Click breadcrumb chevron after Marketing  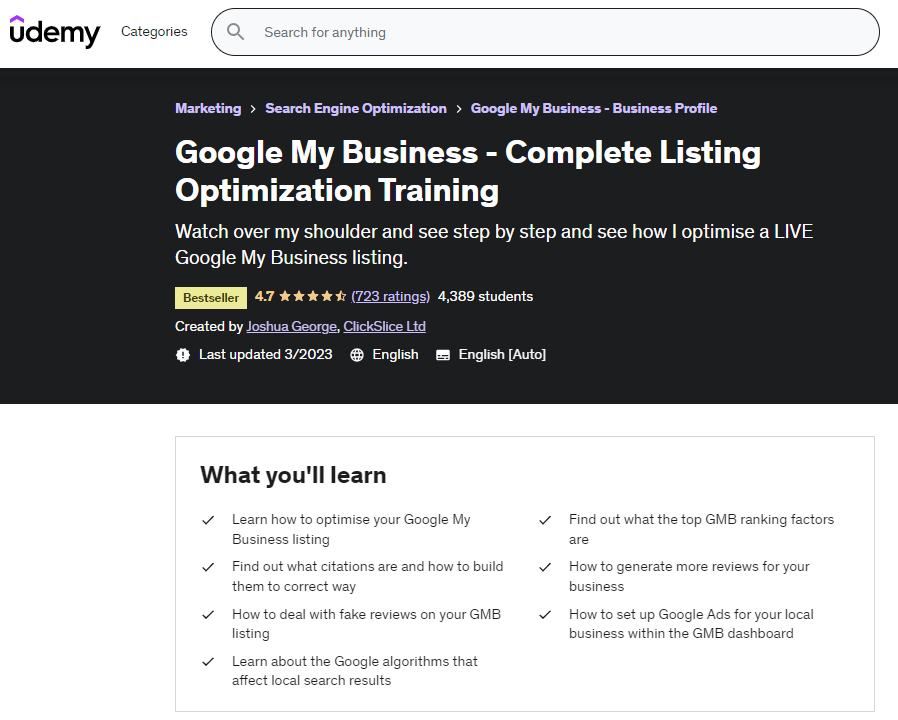pyautogui.click(x=253, y=109)
